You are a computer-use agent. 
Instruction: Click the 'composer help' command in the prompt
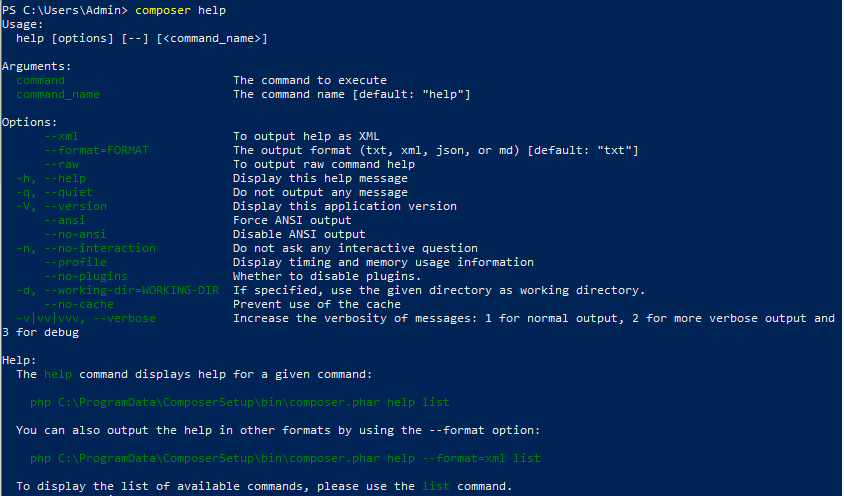[x=180, y=10]
